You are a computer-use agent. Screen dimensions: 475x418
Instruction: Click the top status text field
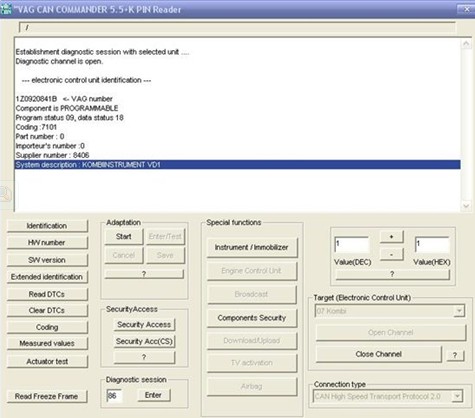[237, 27]
